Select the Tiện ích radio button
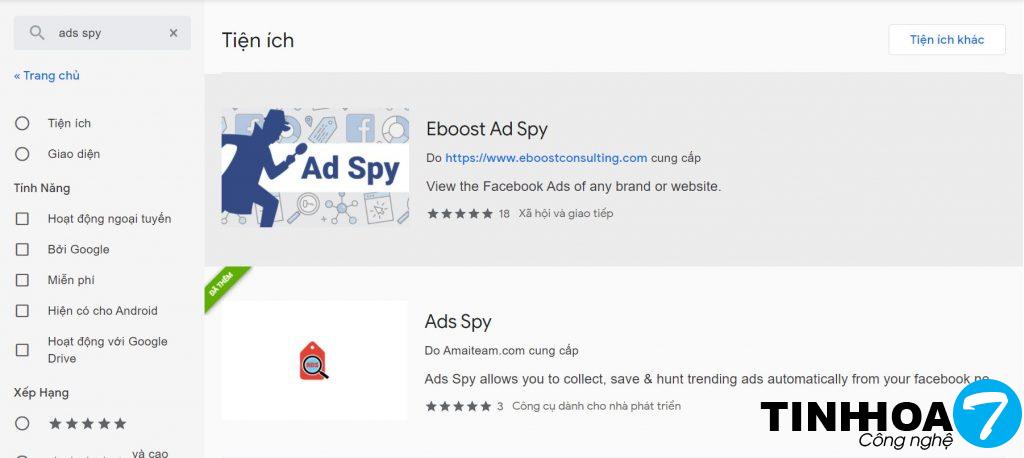Viewport: 1024px width, 458px height. [x=22, y=123]
